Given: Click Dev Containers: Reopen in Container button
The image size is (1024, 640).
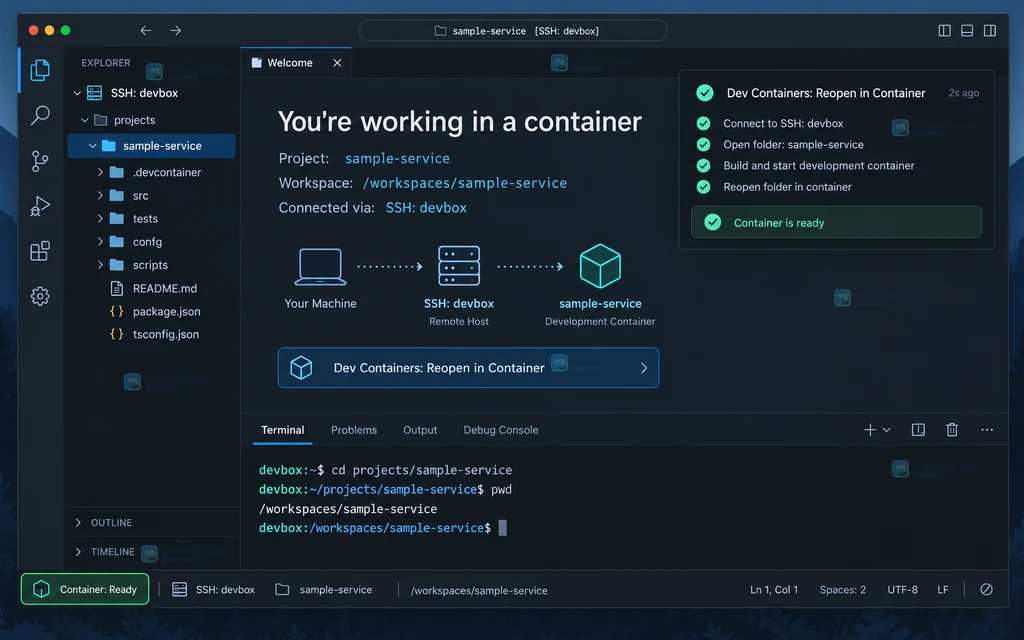Looking at the screenshot, I should [x=468, y=368].
